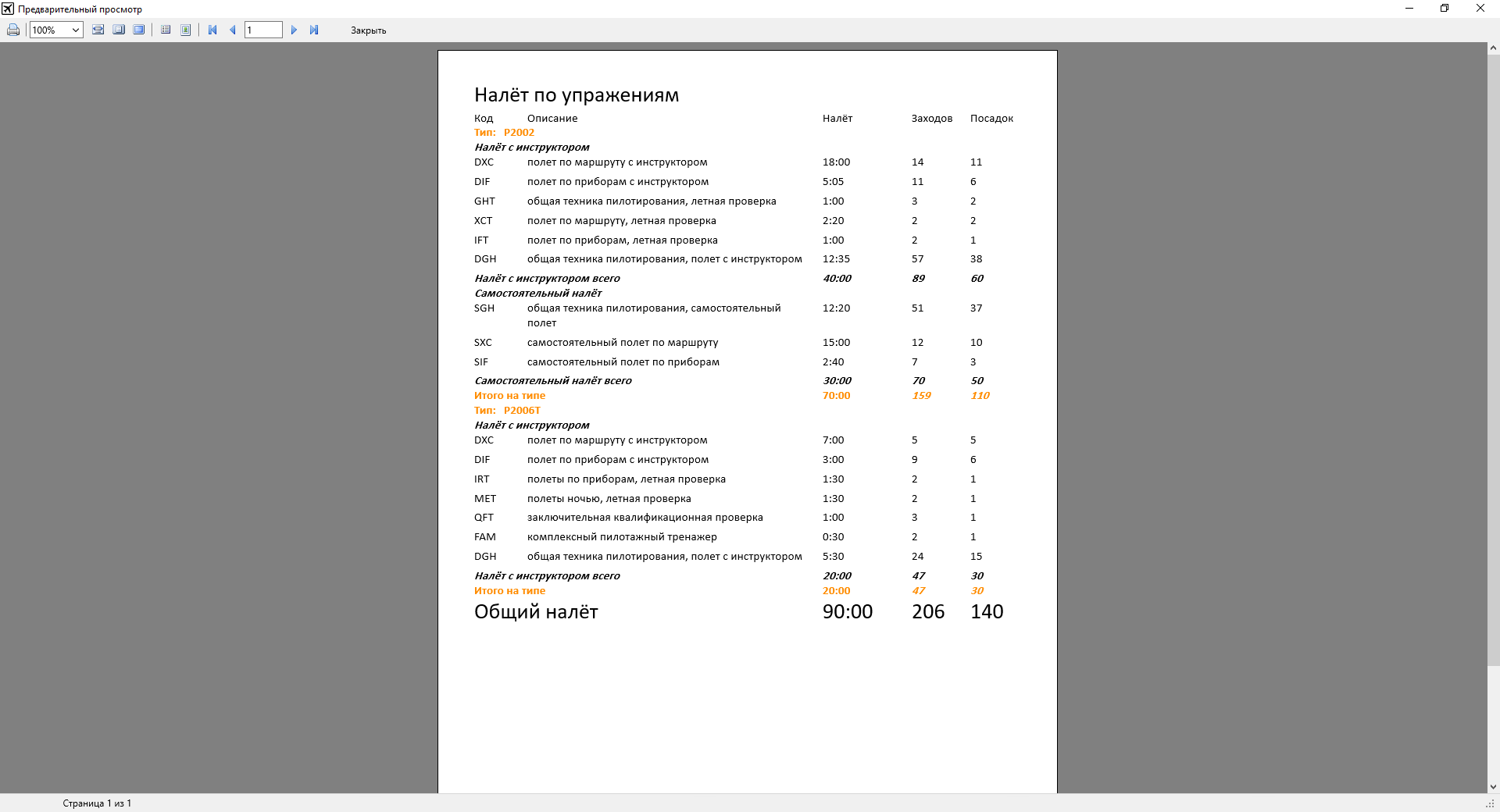Click 'заключительная квалификационная проверка' description

pos(645,518)
